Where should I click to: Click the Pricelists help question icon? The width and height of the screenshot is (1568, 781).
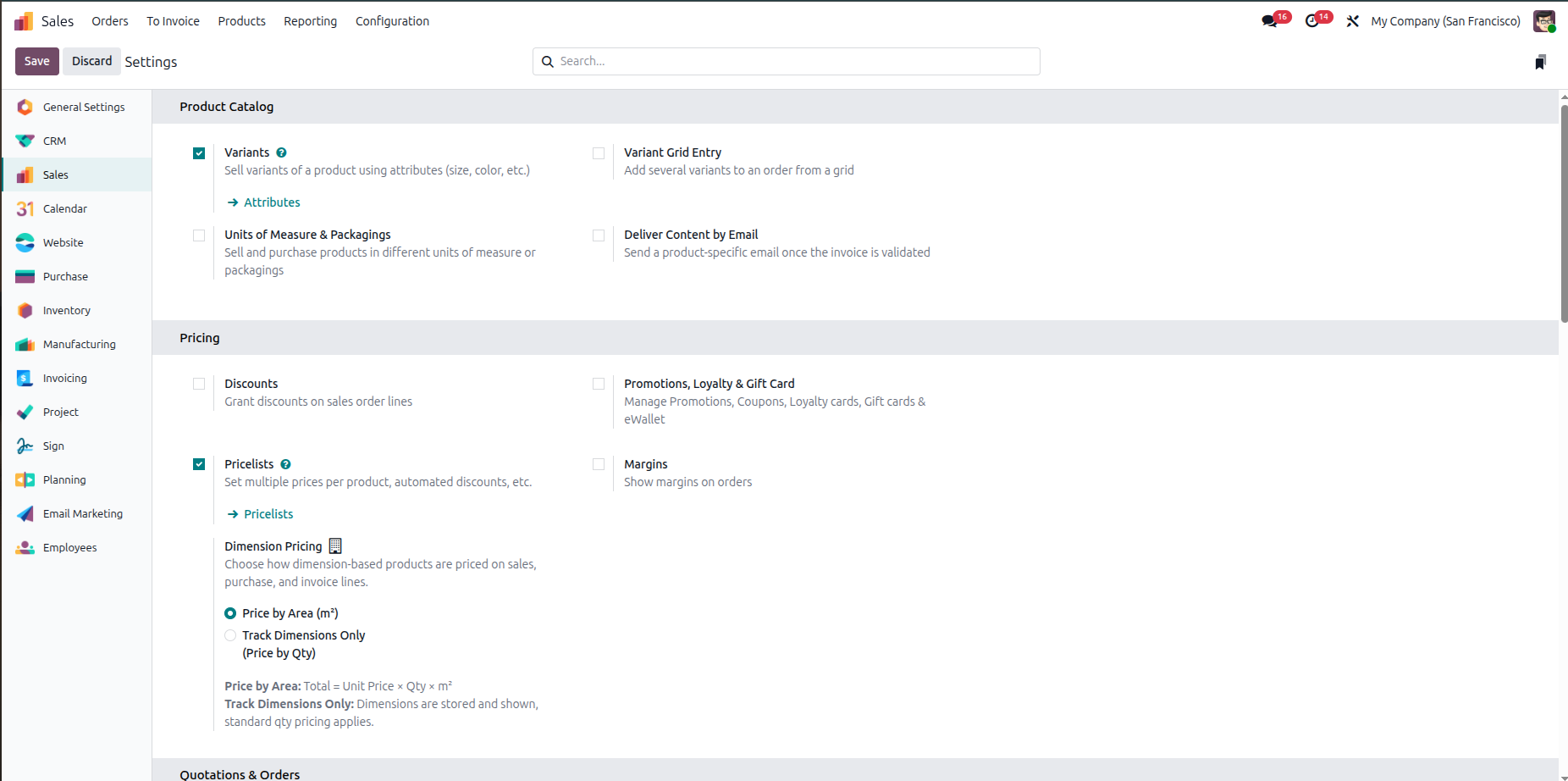(286, 464)
